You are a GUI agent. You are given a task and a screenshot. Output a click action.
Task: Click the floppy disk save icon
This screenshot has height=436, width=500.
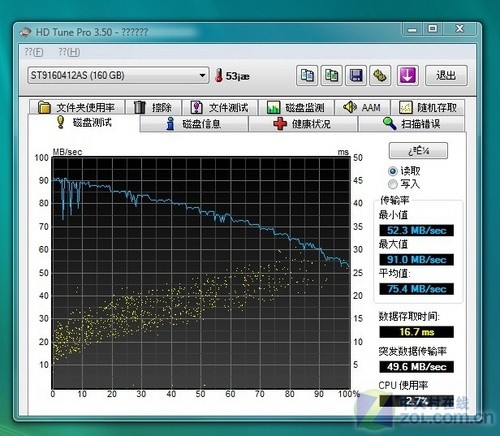(356, 75)
